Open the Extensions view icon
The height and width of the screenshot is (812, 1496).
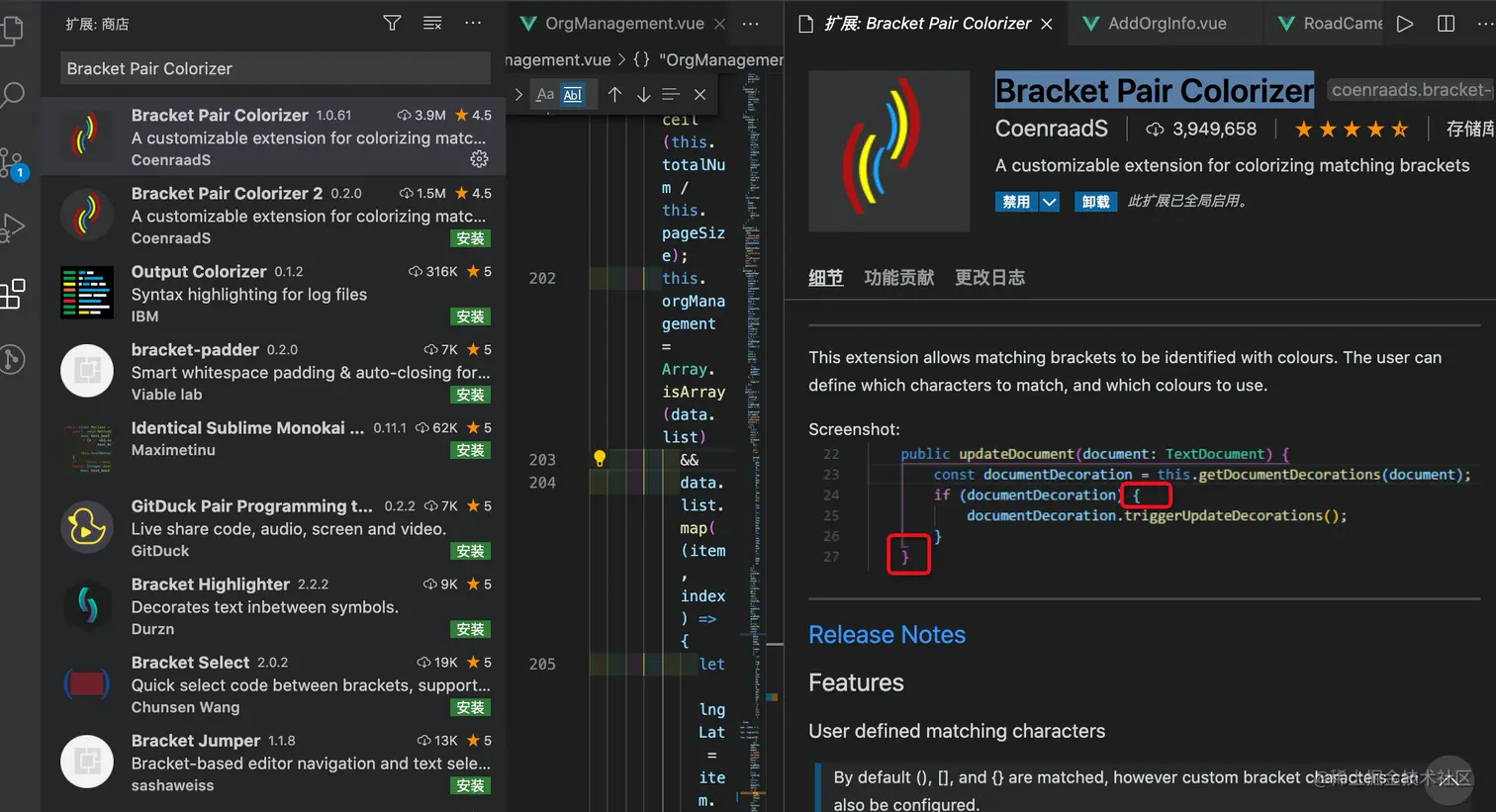coord(12,293)
